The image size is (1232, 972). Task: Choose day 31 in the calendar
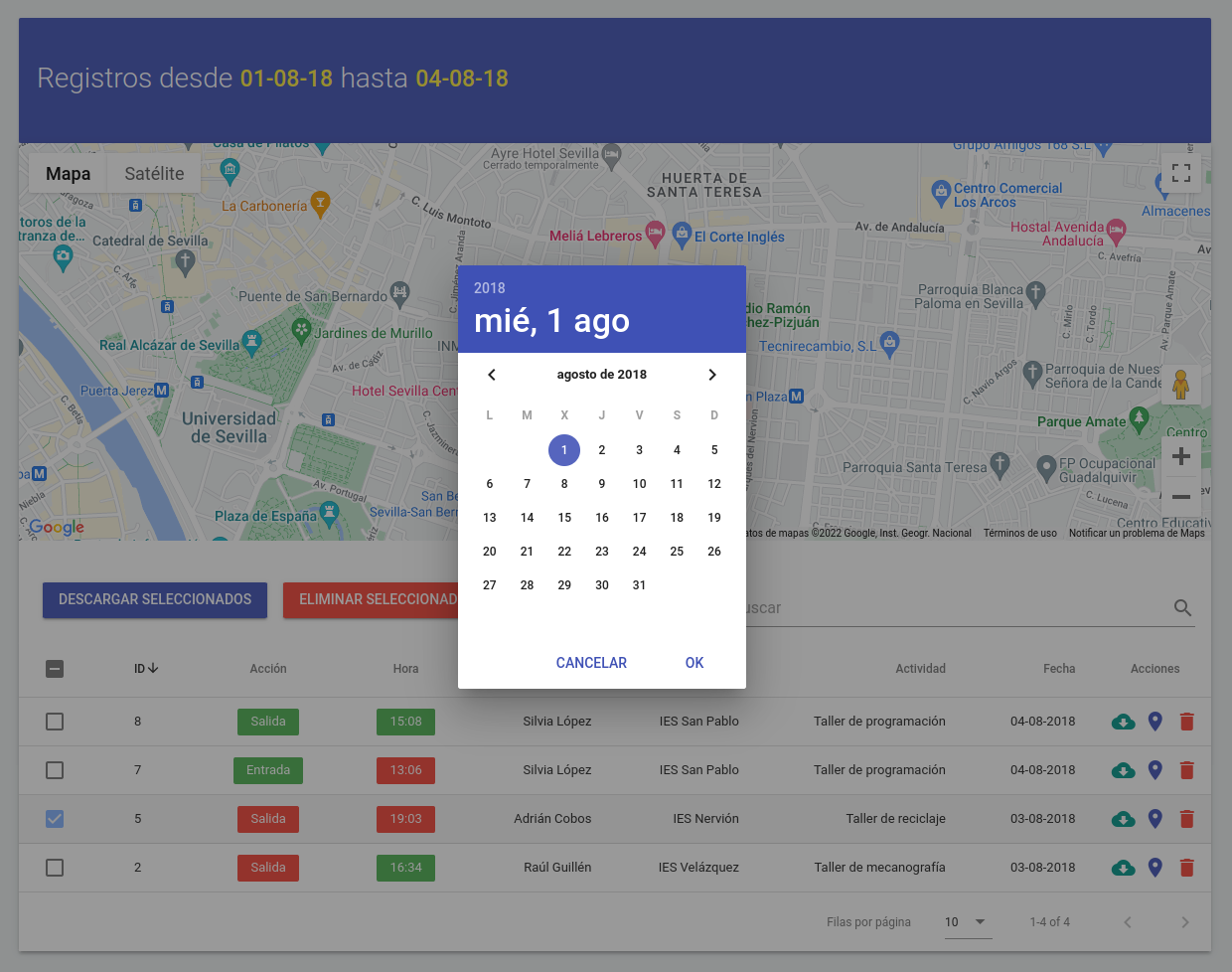click(x=639, y=585)
